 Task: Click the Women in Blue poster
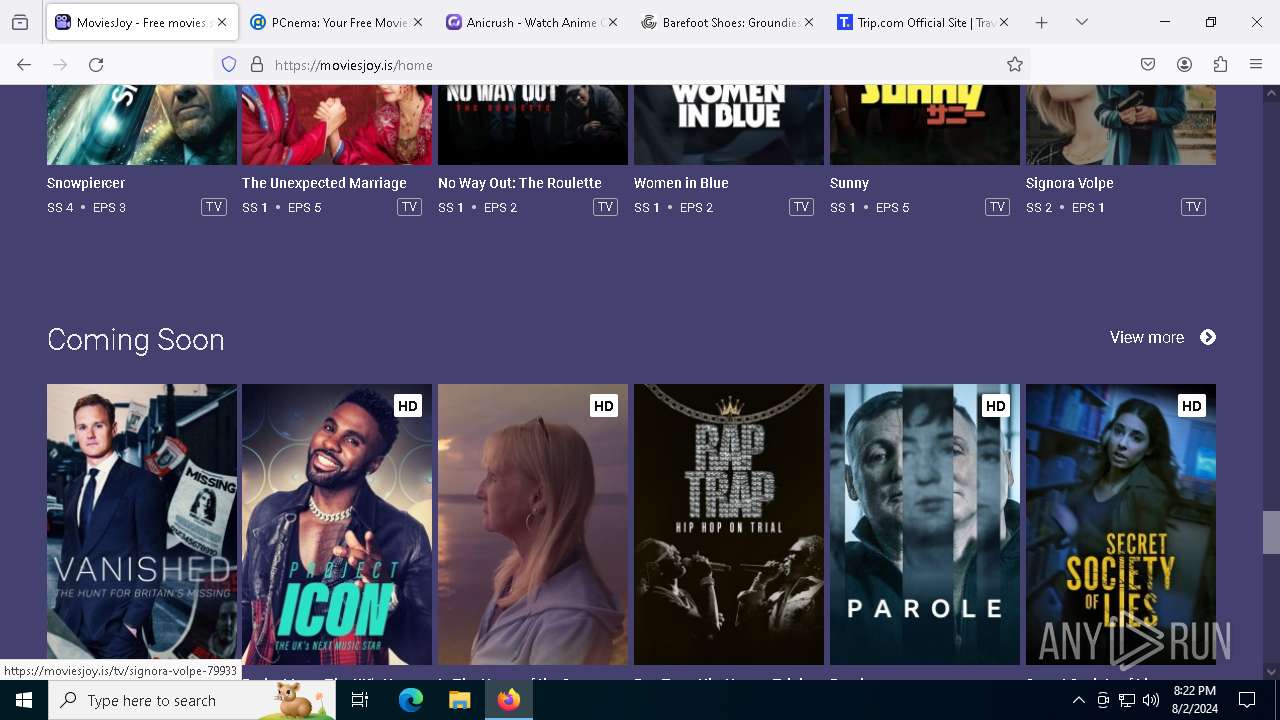pyautogui.click(x=729, y=125)
